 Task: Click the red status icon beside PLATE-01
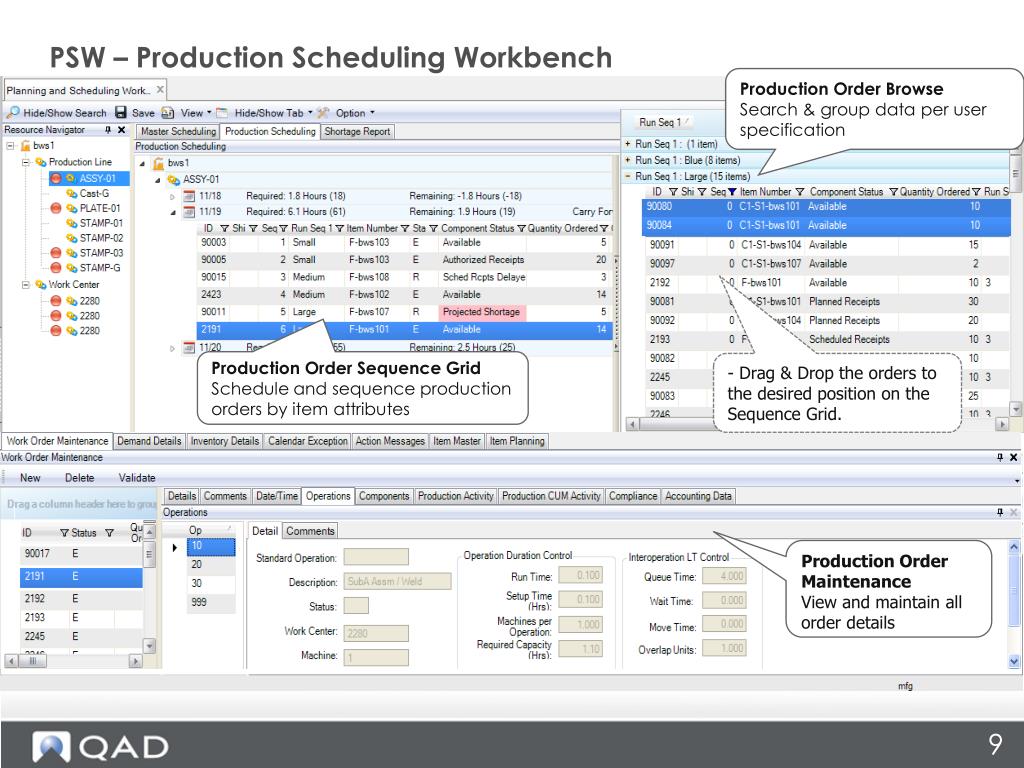[x=56, y=208]
